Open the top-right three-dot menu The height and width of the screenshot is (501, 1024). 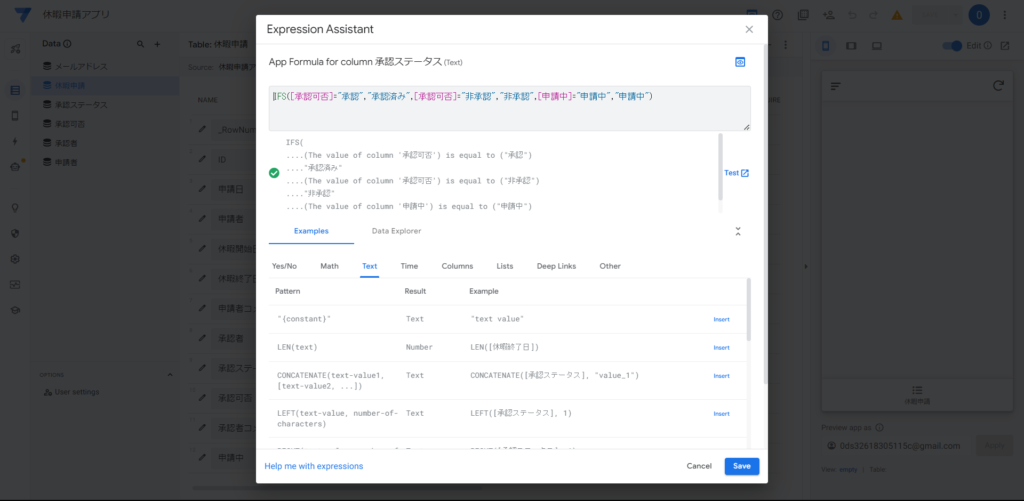1004,14
